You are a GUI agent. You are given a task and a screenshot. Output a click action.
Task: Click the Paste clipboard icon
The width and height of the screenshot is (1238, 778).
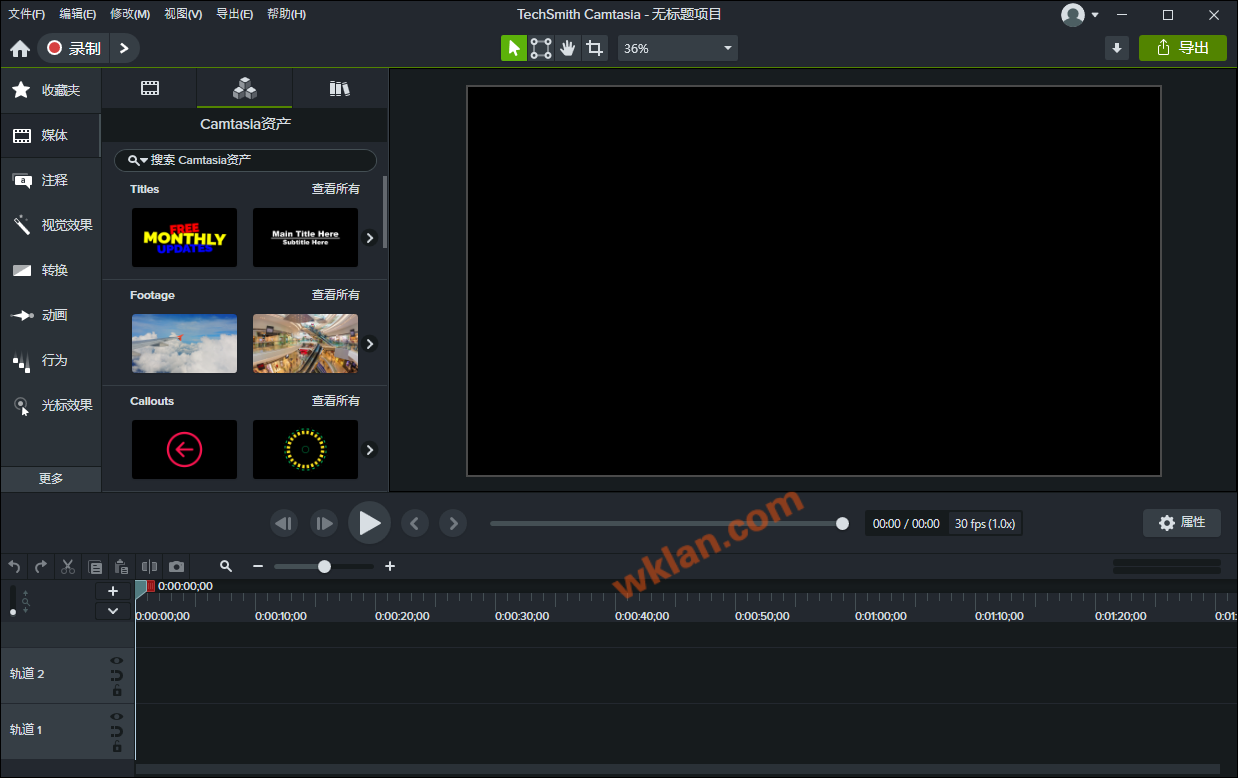tap(121, 566)
